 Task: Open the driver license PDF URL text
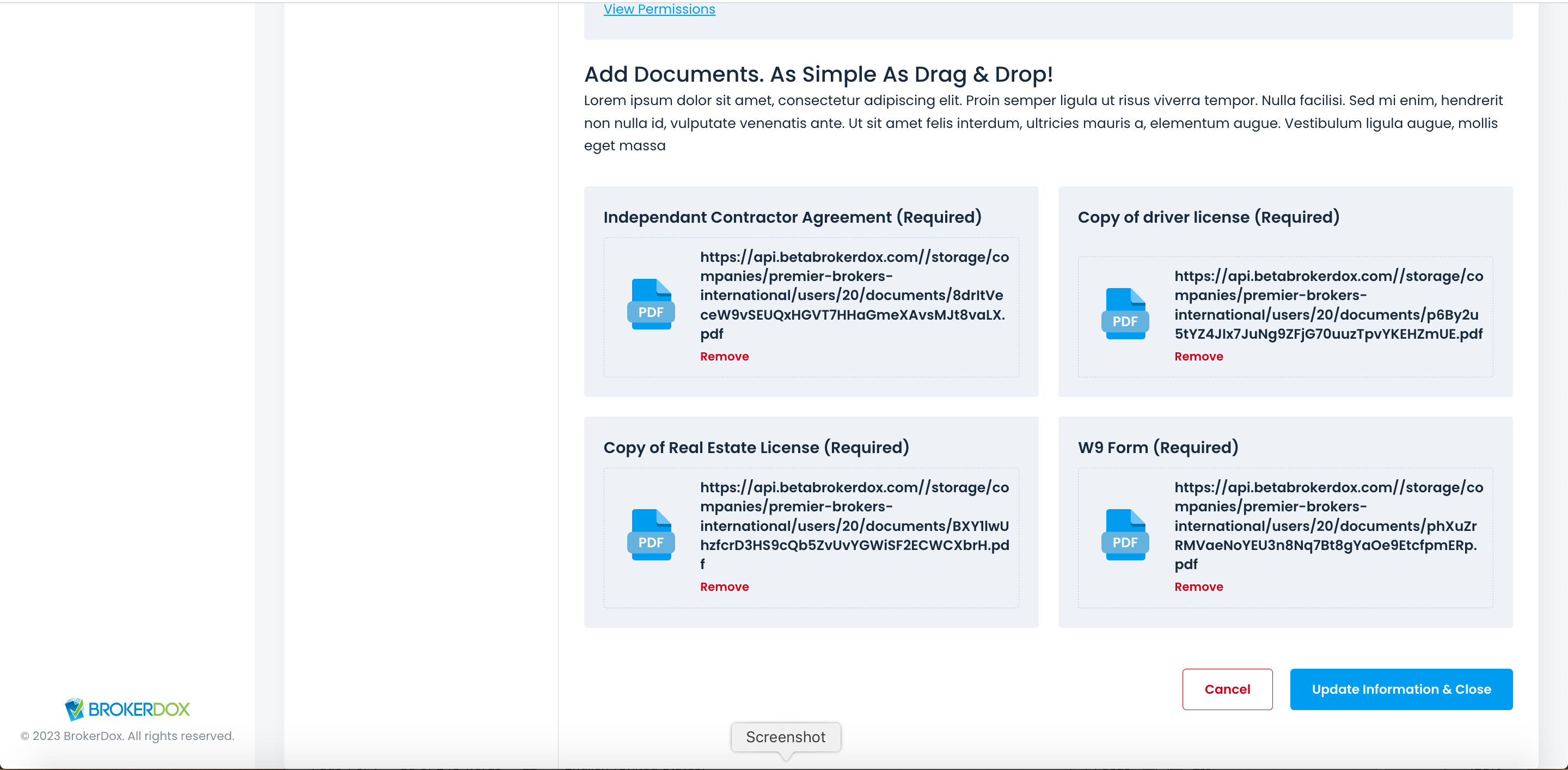[x=1328, y=304]
